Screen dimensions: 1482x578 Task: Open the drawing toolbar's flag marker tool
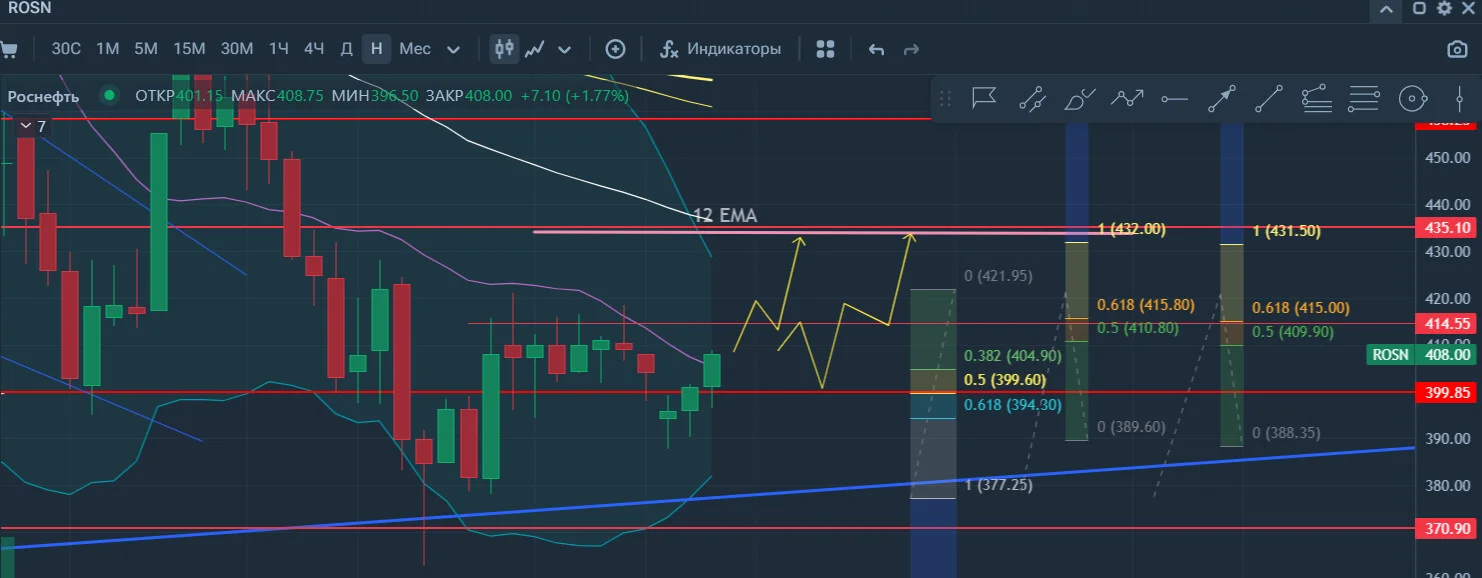click(x=983, y=98)
